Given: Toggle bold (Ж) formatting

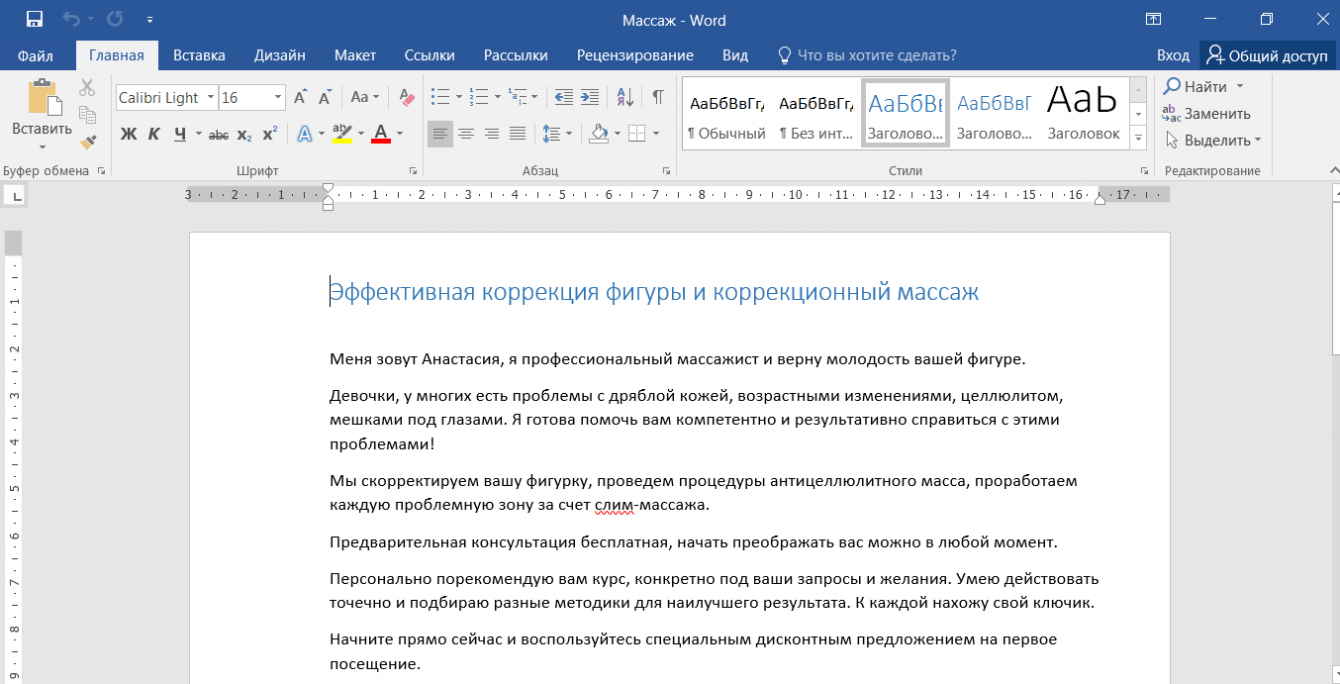Looking at the screenshot, I should (128, 134).
